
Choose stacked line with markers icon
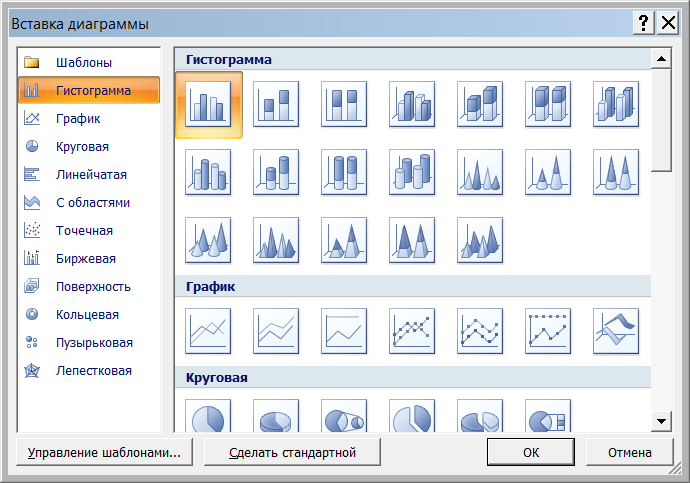(480, 331)
